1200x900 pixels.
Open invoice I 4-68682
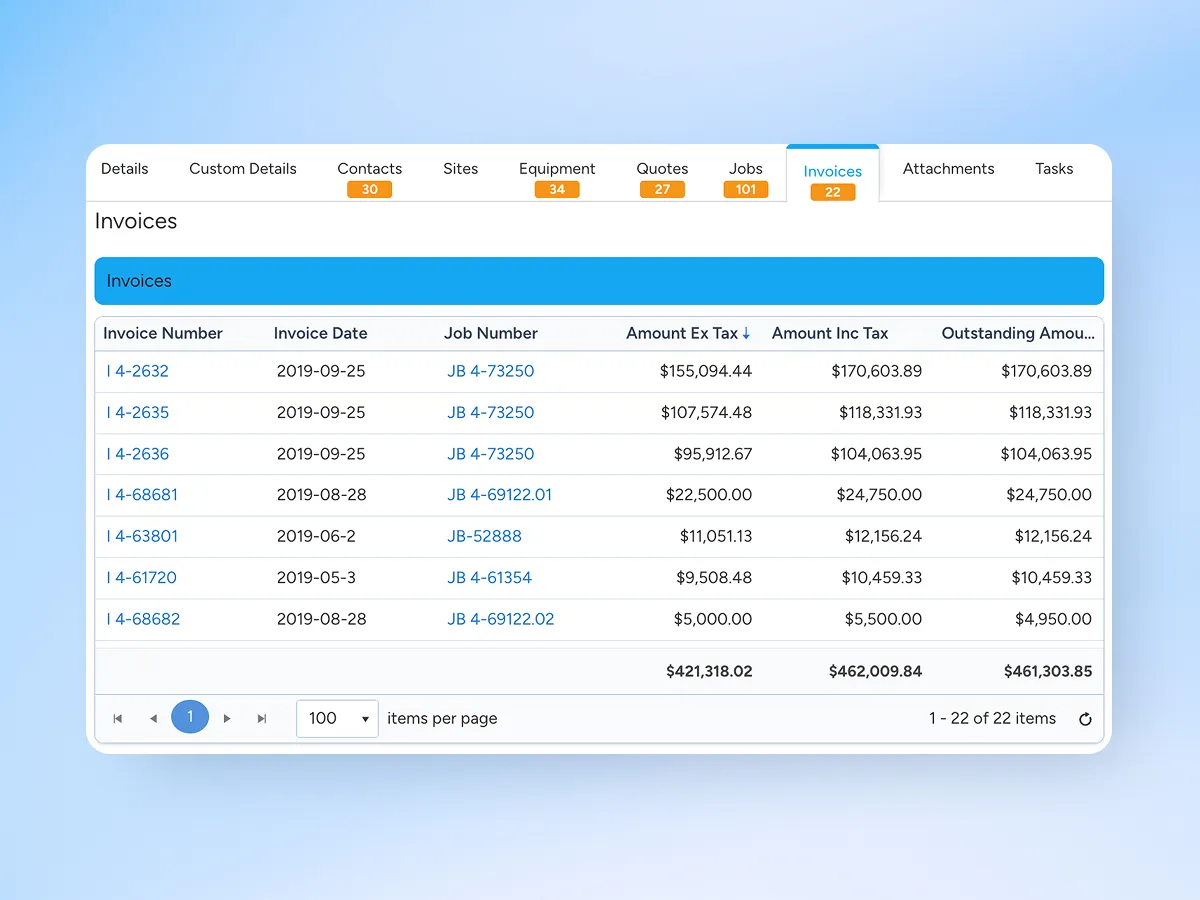tap(143, 619)
